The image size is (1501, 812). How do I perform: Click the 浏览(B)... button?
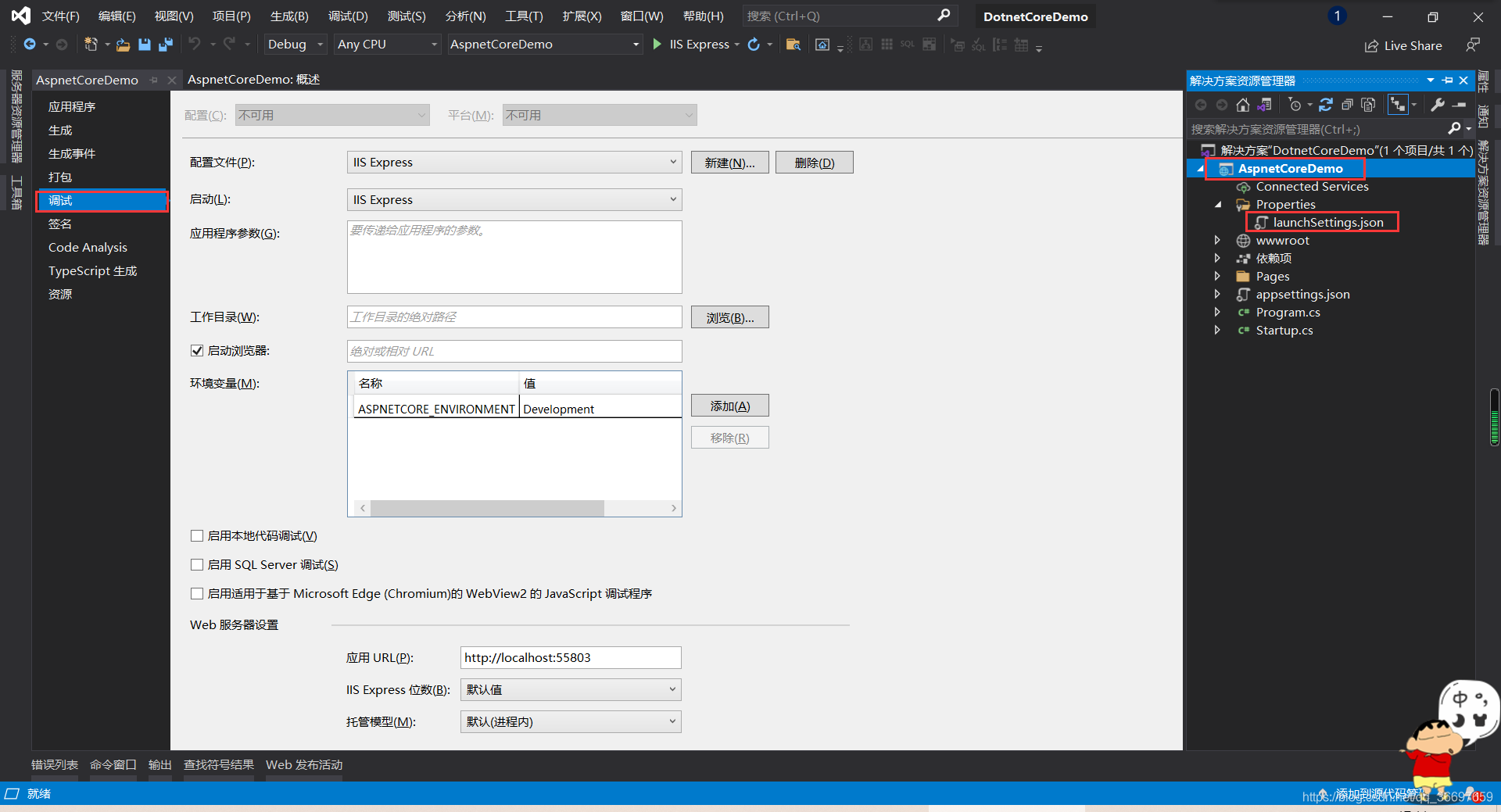click(730, 317)
